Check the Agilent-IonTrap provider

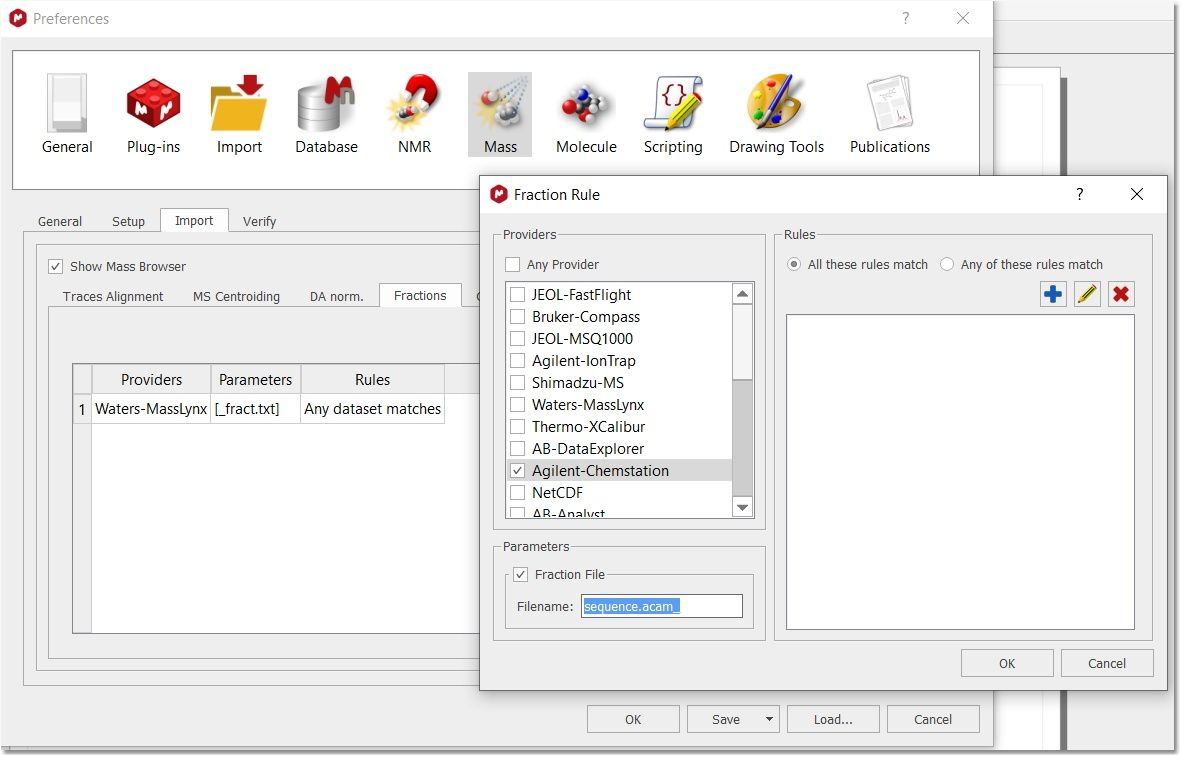pyautogui.click(x=517, y=361)
